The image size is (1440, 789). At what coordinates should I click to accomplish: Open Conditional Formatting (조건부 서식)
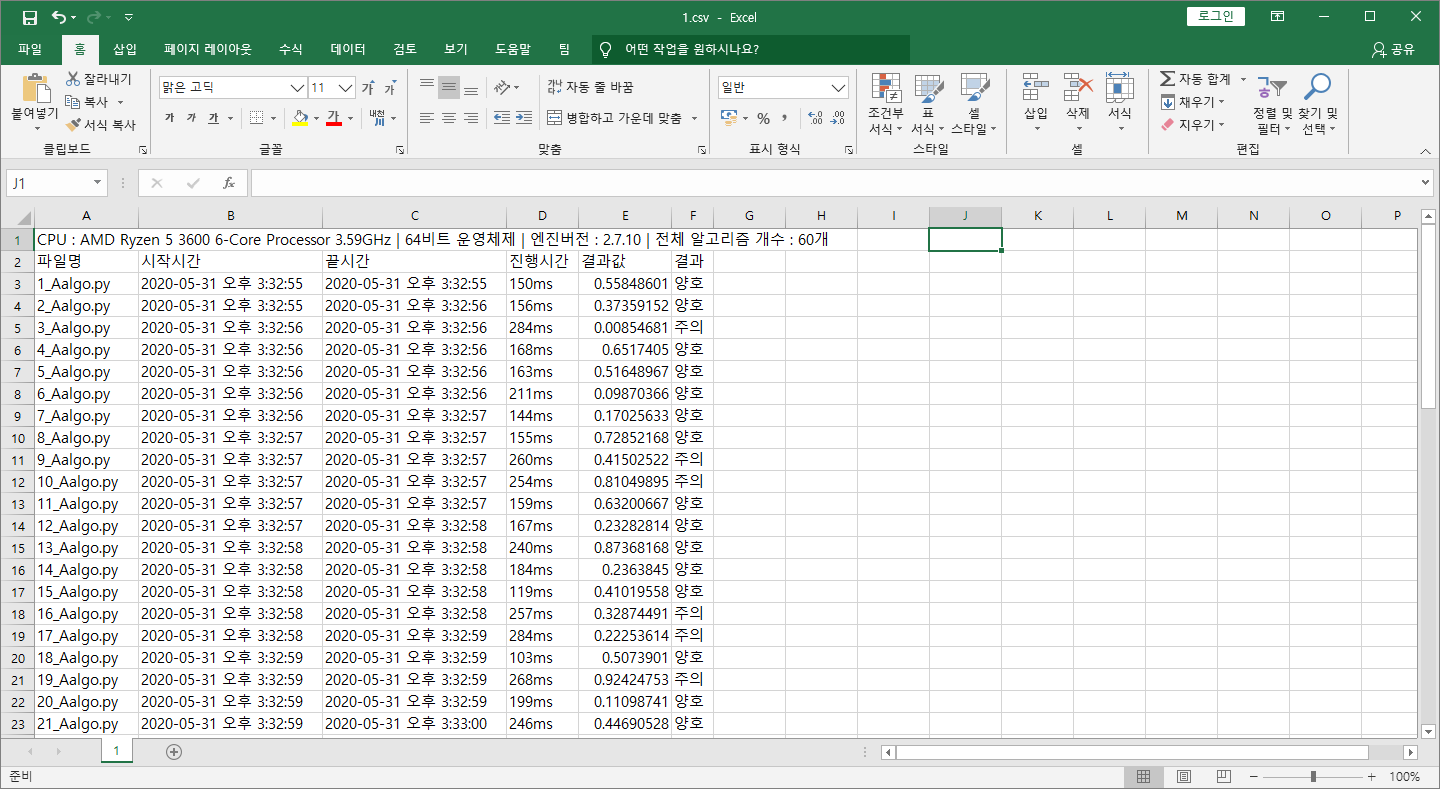pos(885,104)
